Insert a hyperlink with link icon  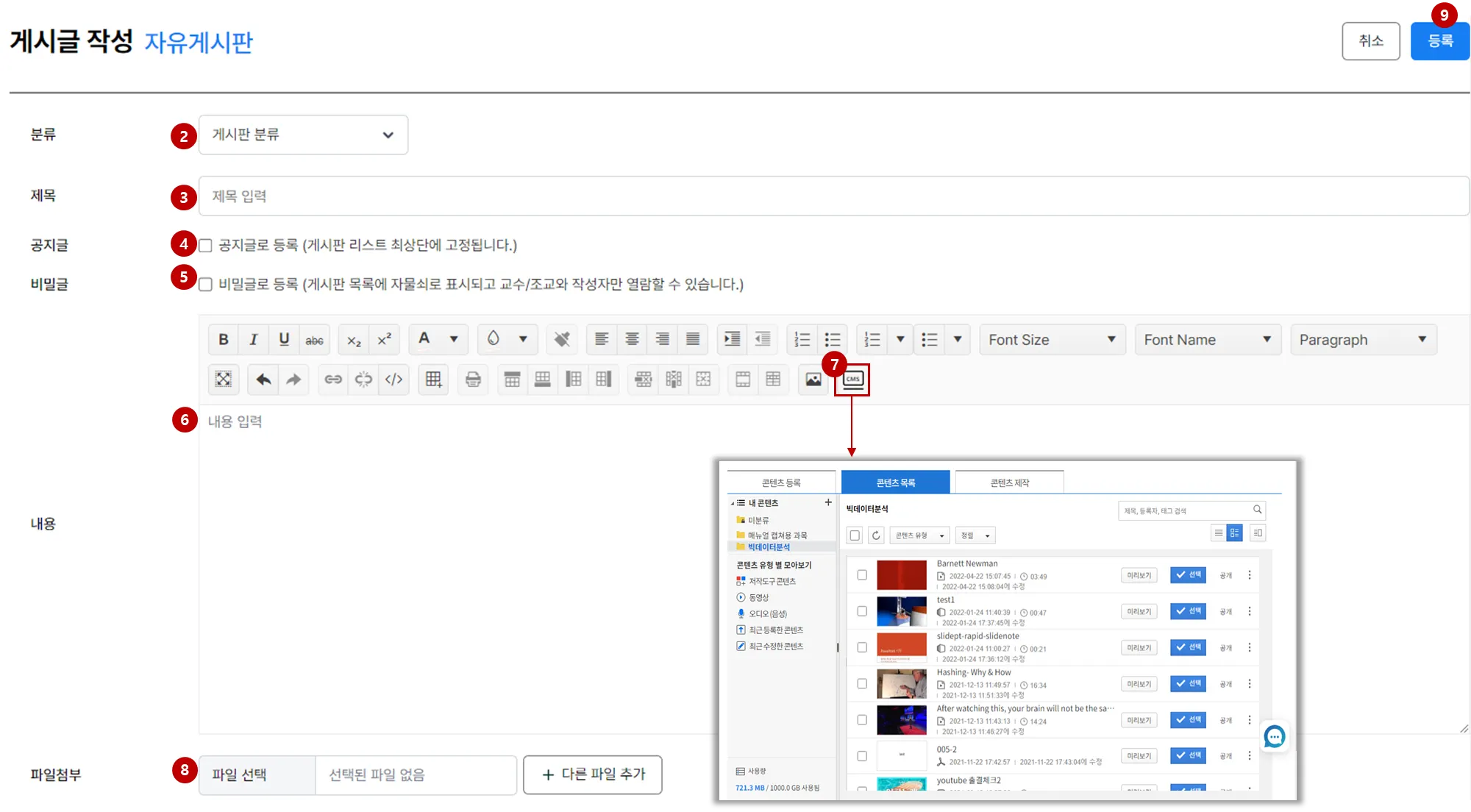pyautogui.click(x=333, y=380)
